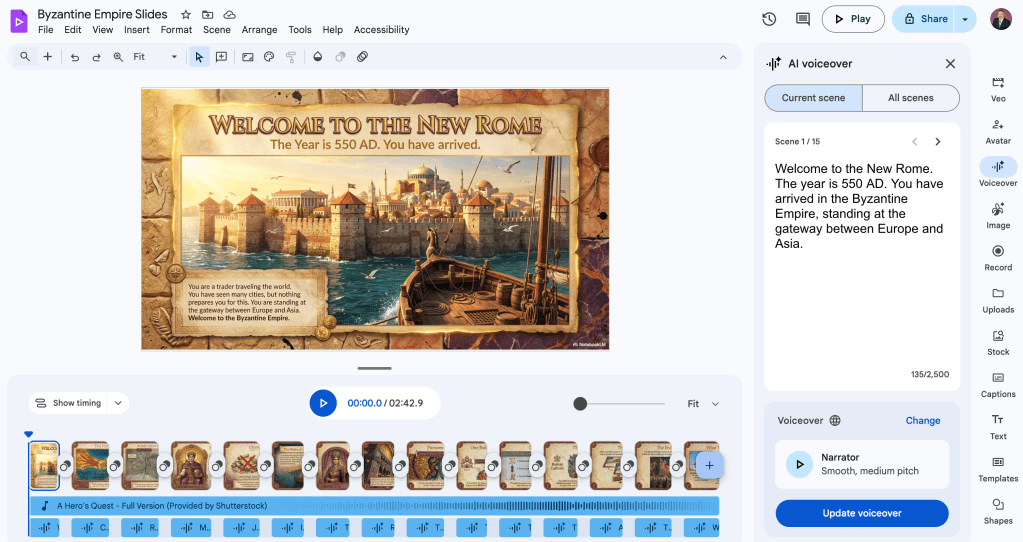Viewport: 1023px width, 542px height.
Task: Switch to the All scenes toggle
Action: coord(910,98)
